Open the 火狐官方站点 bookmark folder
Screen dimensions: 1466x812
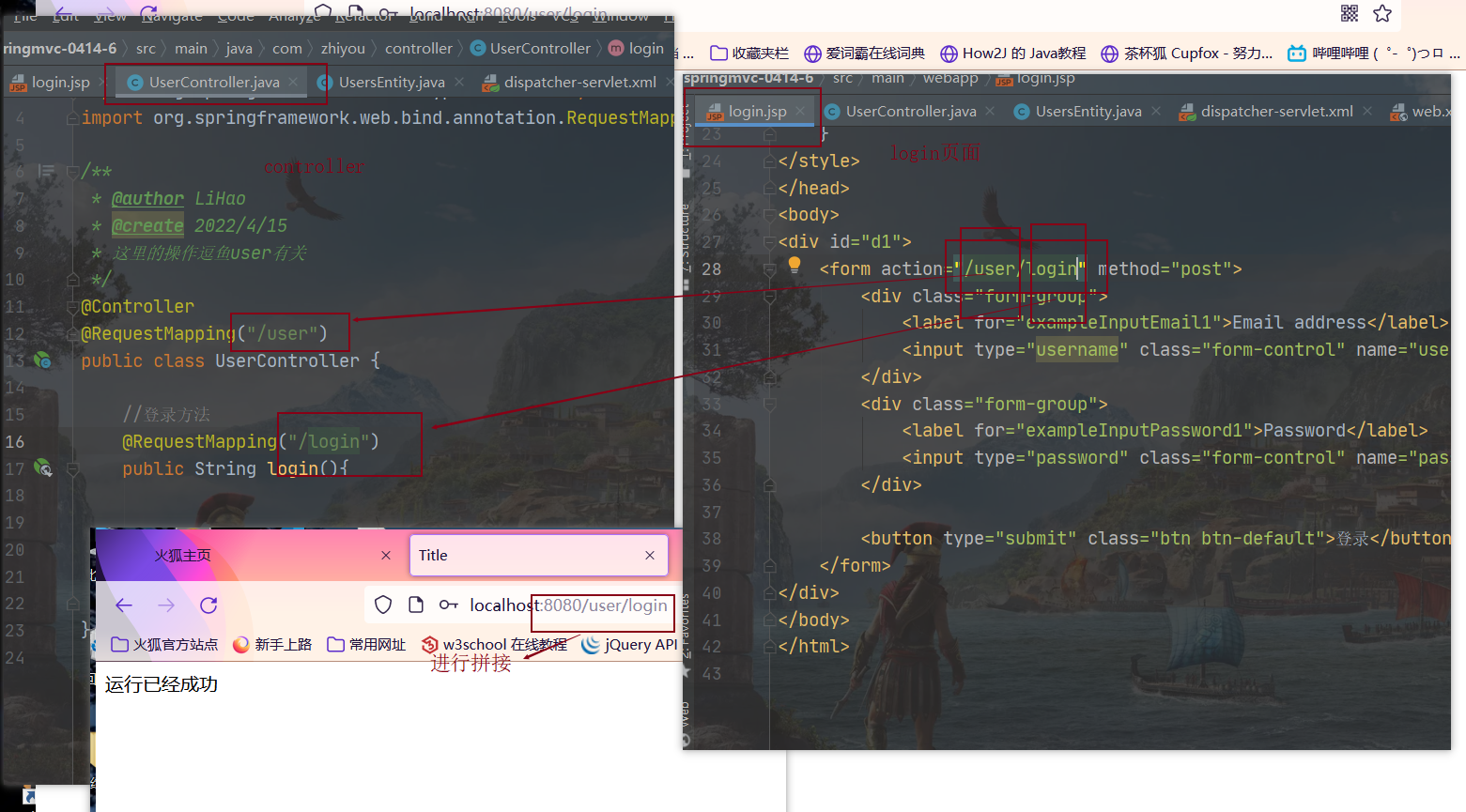click(x=164, y=644)
